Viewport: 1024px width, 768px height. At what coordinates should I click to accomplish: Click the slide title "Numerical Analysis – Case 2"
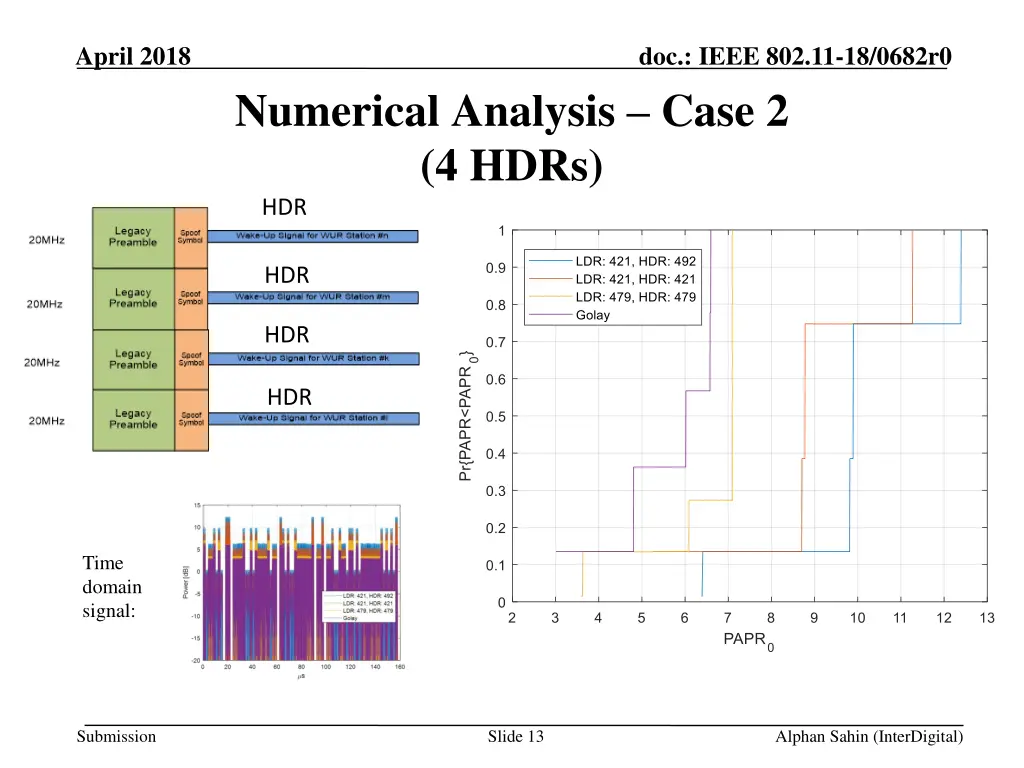click(511, 112)
